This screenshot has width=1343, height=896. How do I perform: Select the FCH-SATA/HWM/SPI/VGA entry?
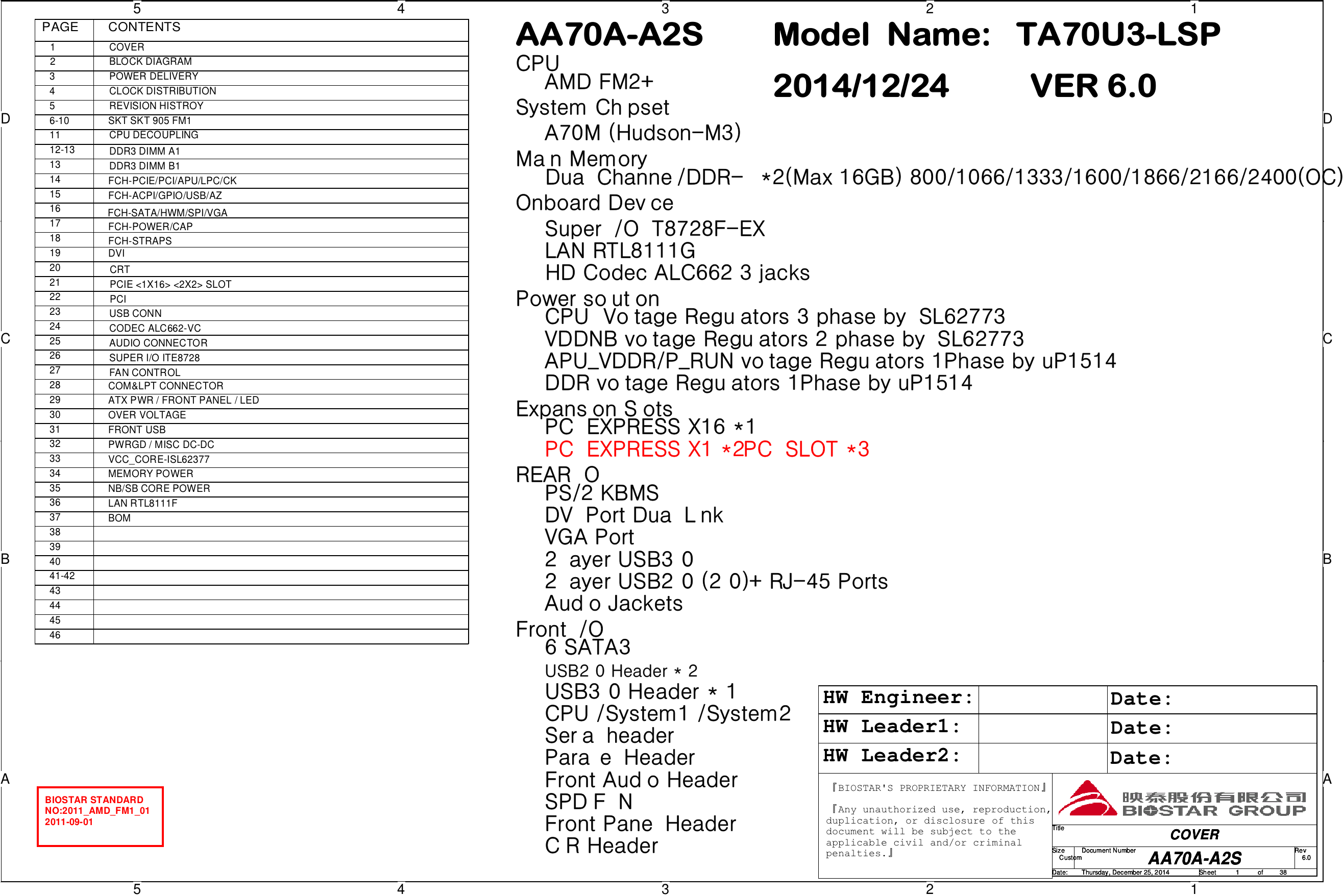tap(167, 213)
